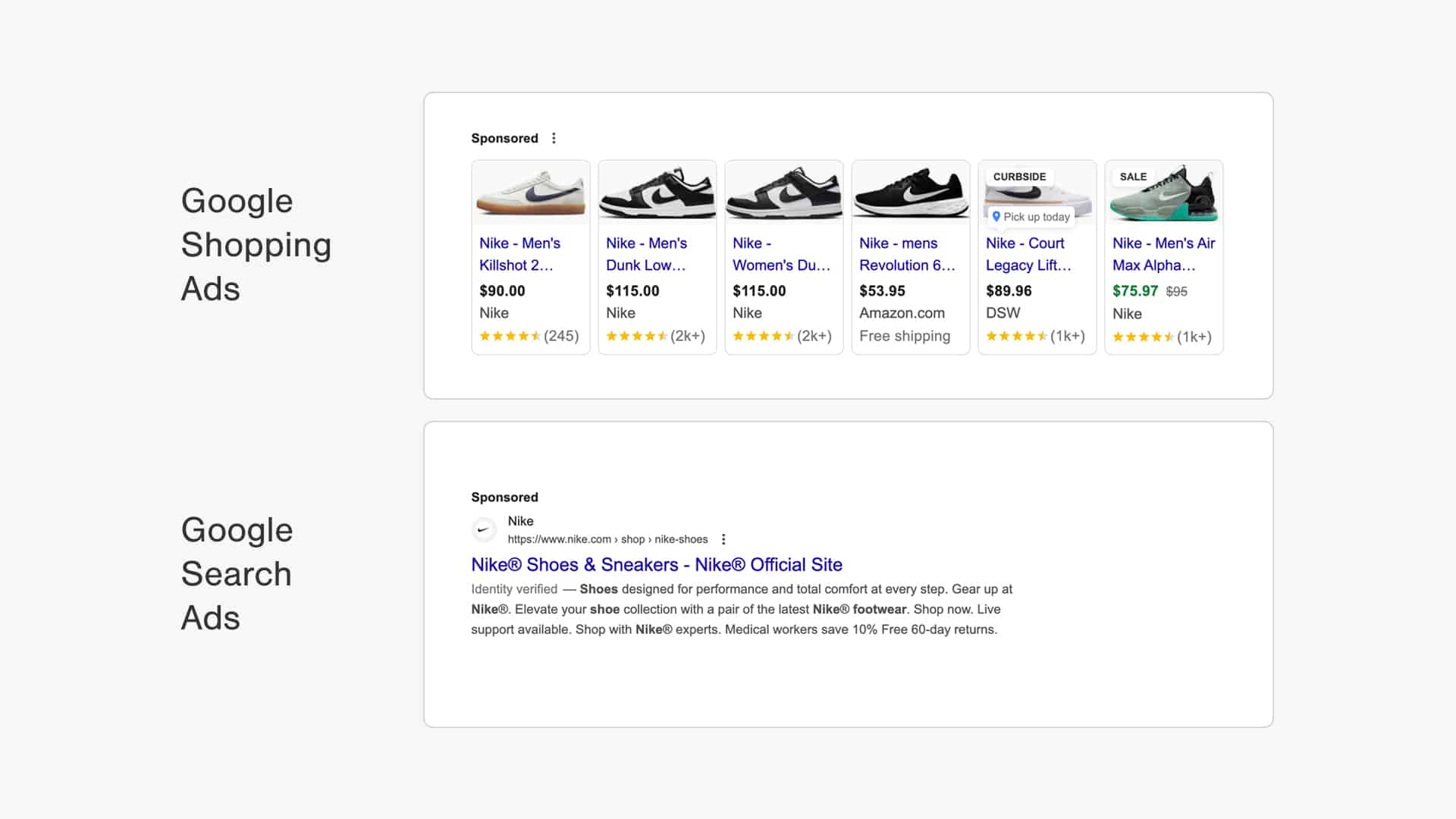This screenshot has width=1456, height=819.
Task: Click the DSW seller name
Action: [1003, 313]
